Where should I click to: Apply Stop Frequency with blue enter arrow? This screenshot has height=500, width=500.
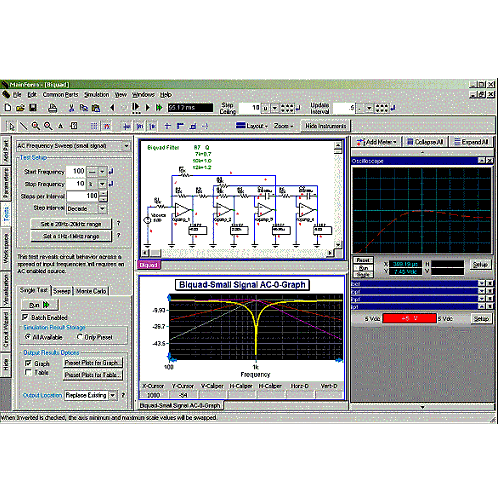111,184
